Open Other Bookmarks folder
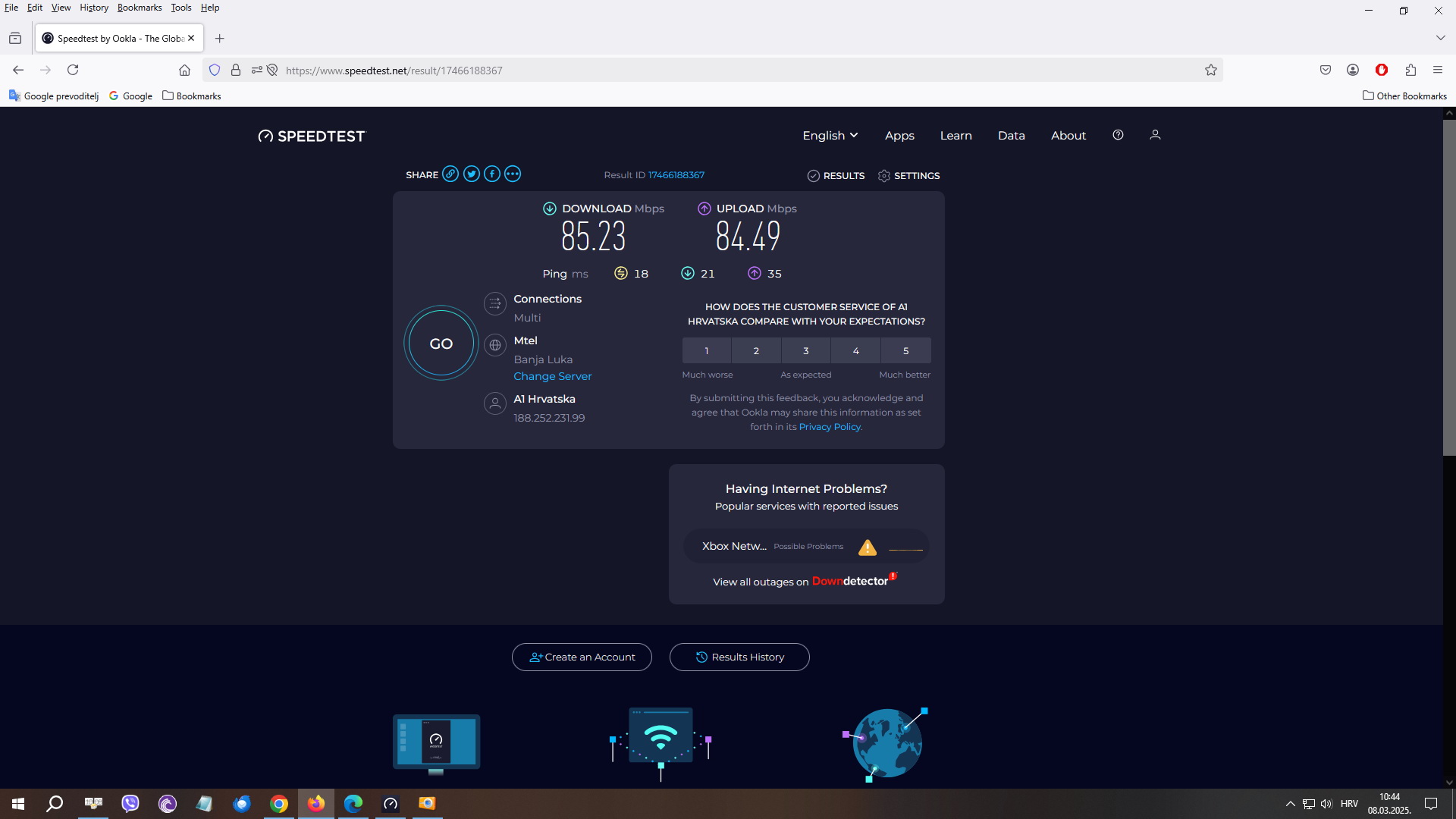The height and width of the screenshot is (819, 1456). tap(1405, 96)
